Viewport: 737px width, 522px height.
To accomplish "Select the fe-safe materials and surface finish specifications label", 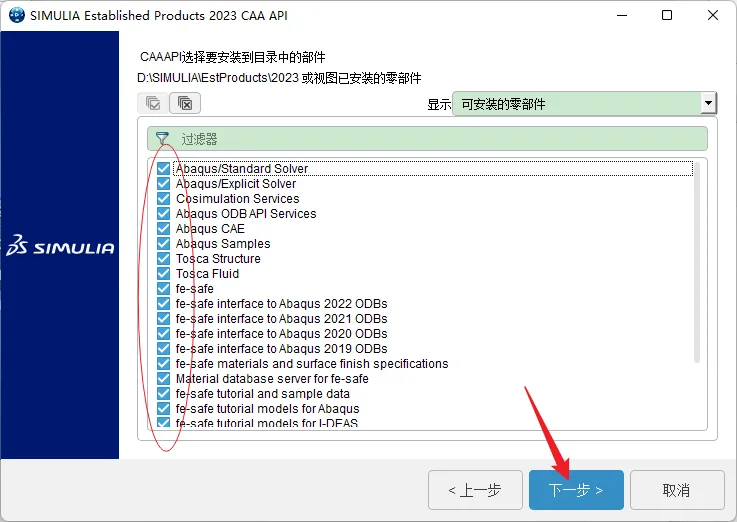I will pyautogui.click(x=312, y=364).
